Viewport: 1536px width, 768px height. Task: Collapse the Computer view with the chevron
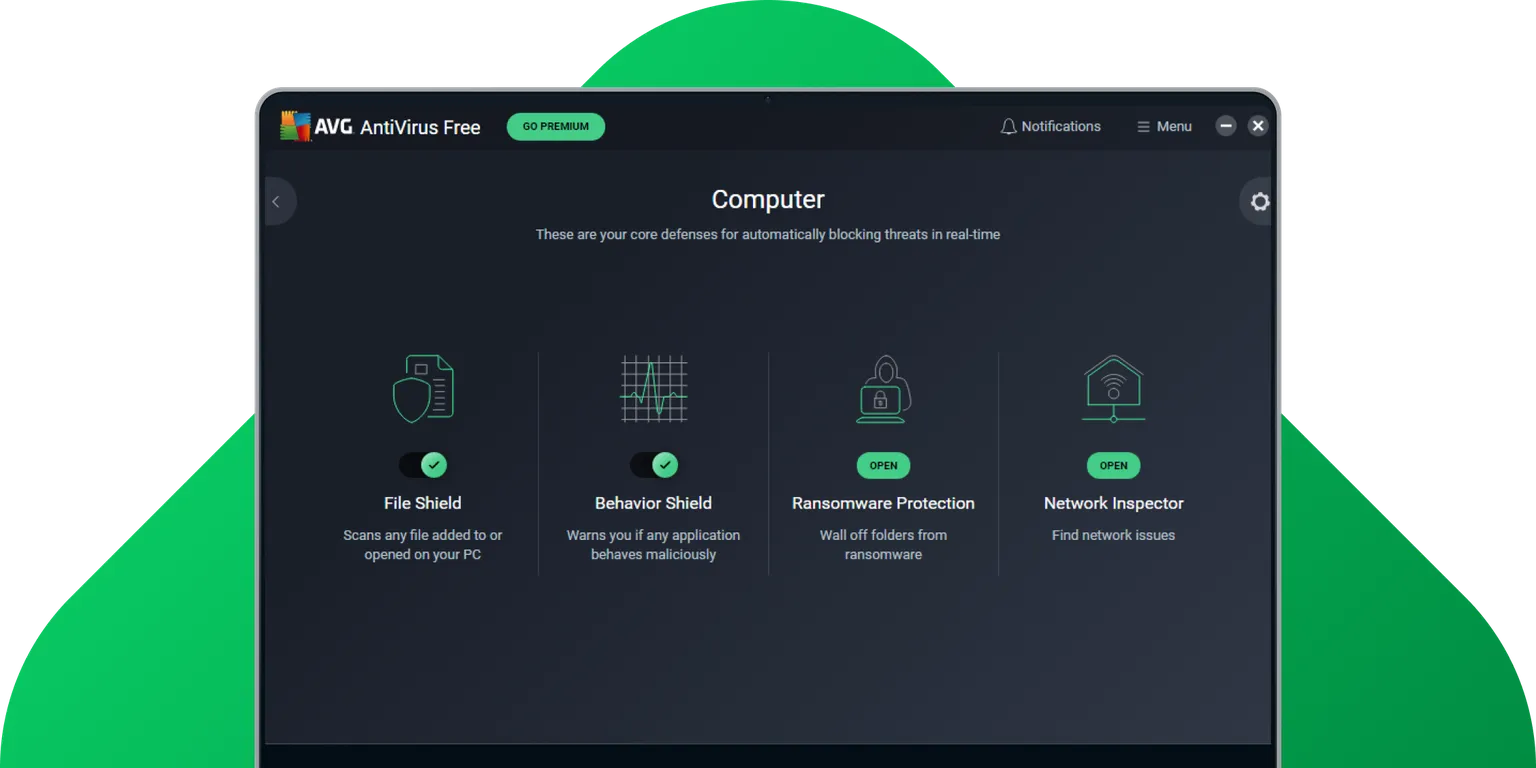coord(277,201)
